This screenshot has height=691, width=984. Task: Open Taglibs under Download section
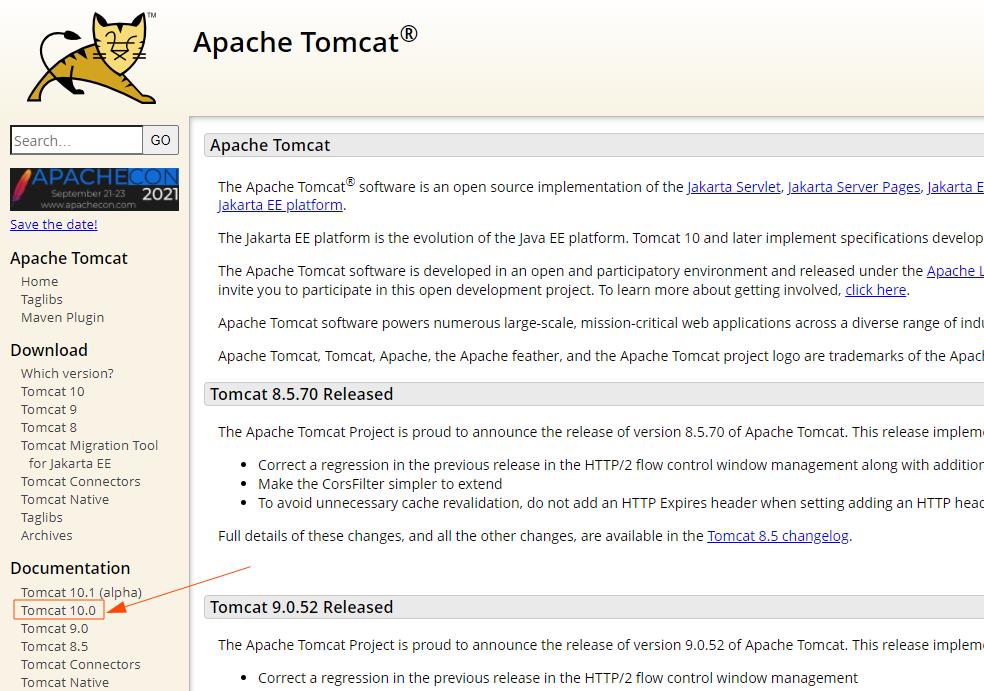(x=41, y=518)
